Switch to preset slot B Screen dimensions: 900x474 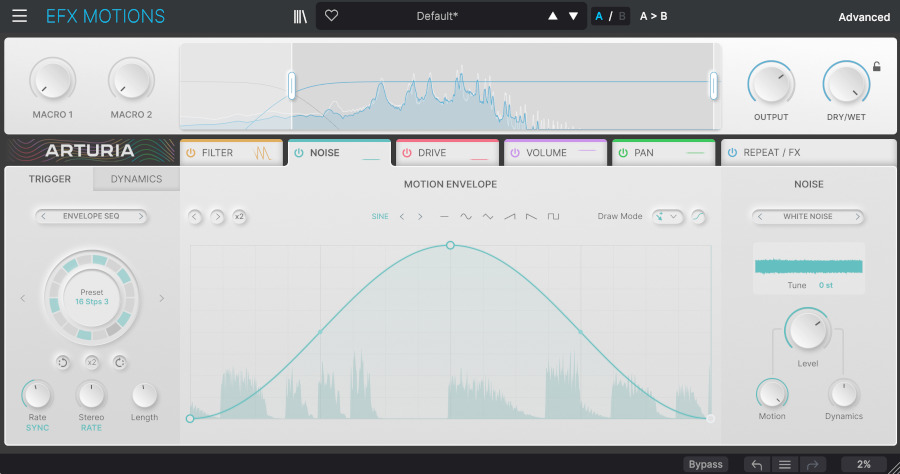tap(622, 16)
